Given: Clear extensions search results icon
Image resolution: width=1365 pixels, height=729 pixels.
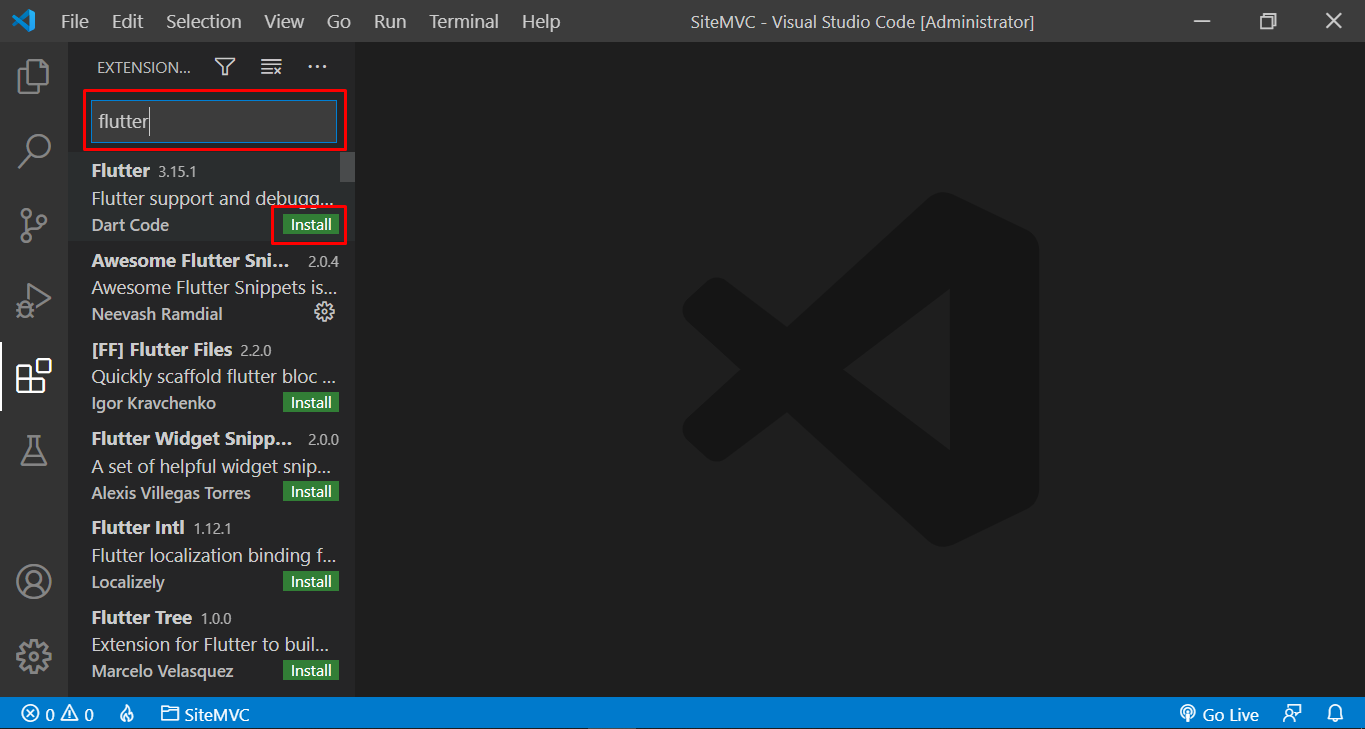Looking at the screenshot, I should click(x=271, y=67).
